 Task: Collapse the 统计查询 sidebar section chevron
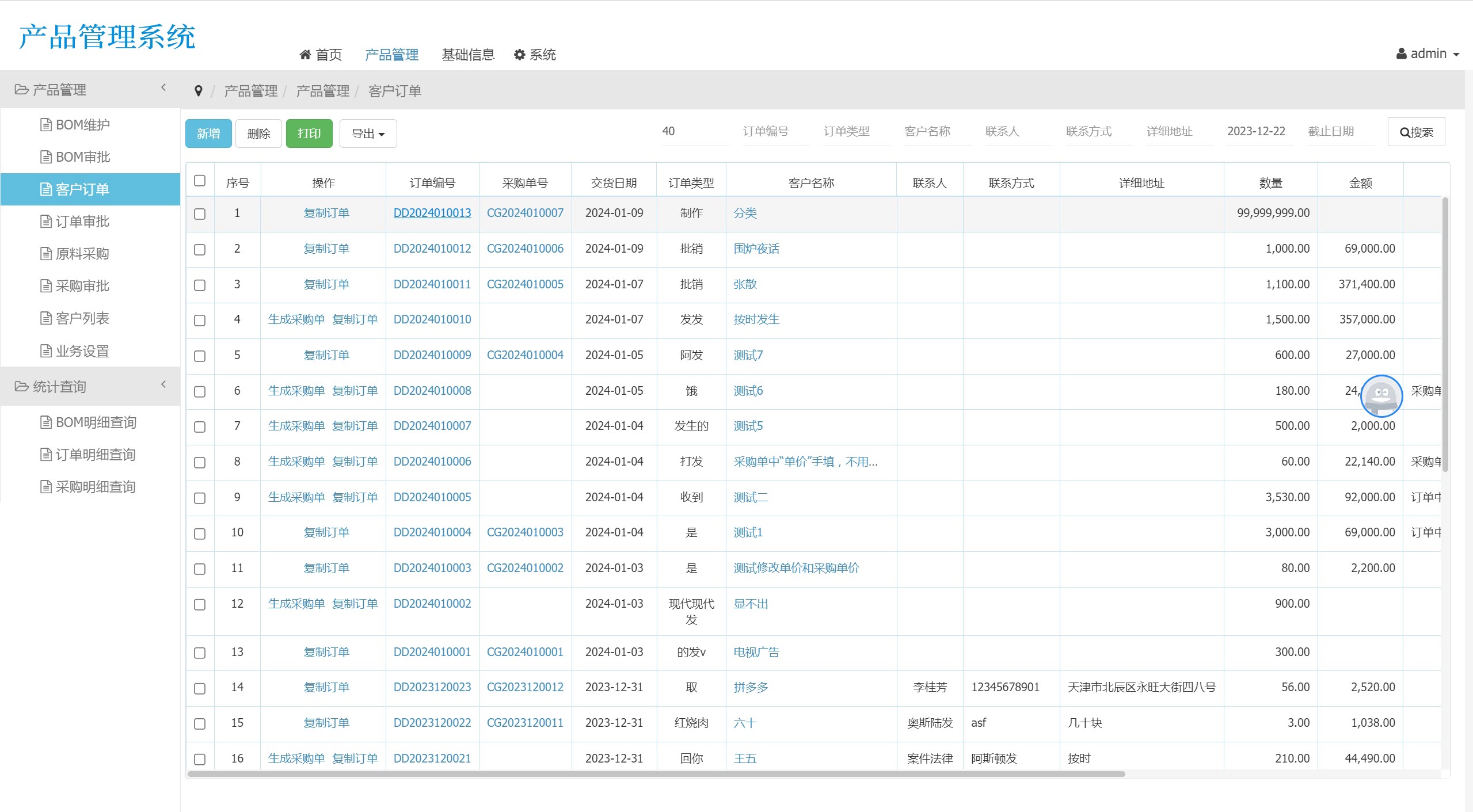click(x=163, y=384)
